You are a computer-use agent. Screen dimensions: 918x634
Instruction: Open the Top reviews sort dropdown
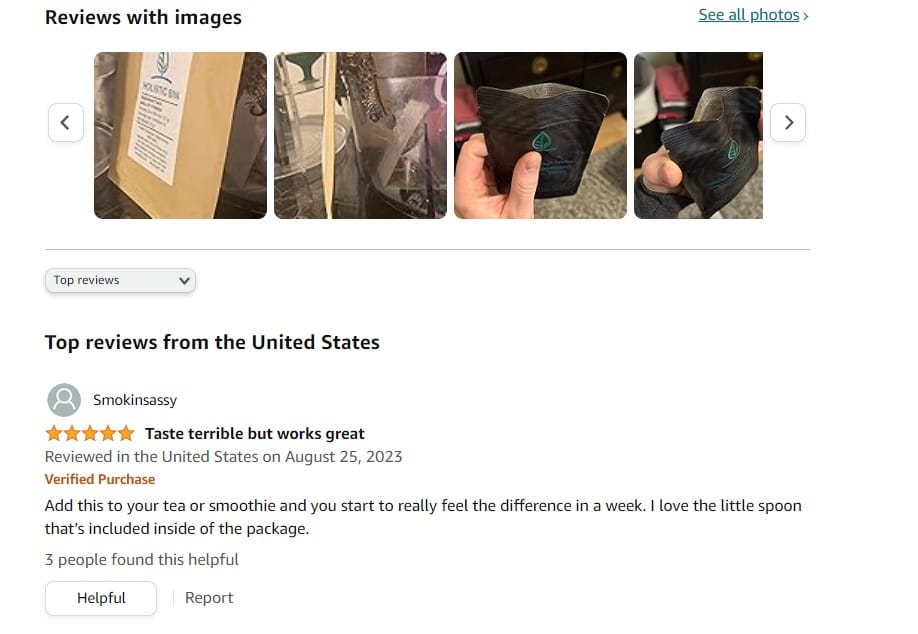tap(121, 280)
